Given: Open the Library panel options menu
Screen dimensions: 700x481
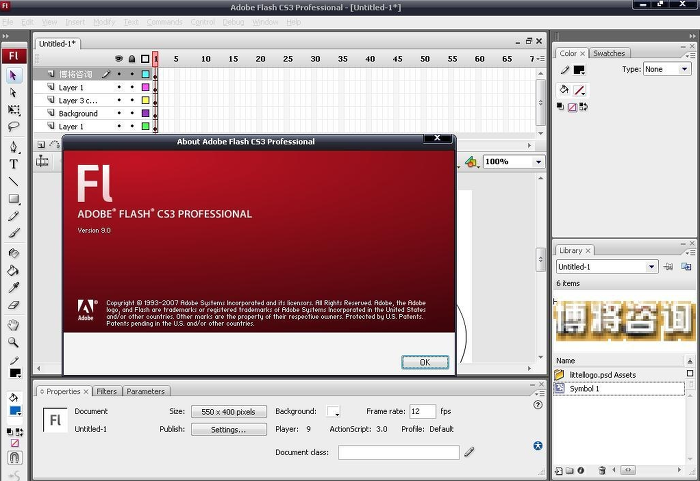Looking at the screenshot, I should [x=690, y=252].
